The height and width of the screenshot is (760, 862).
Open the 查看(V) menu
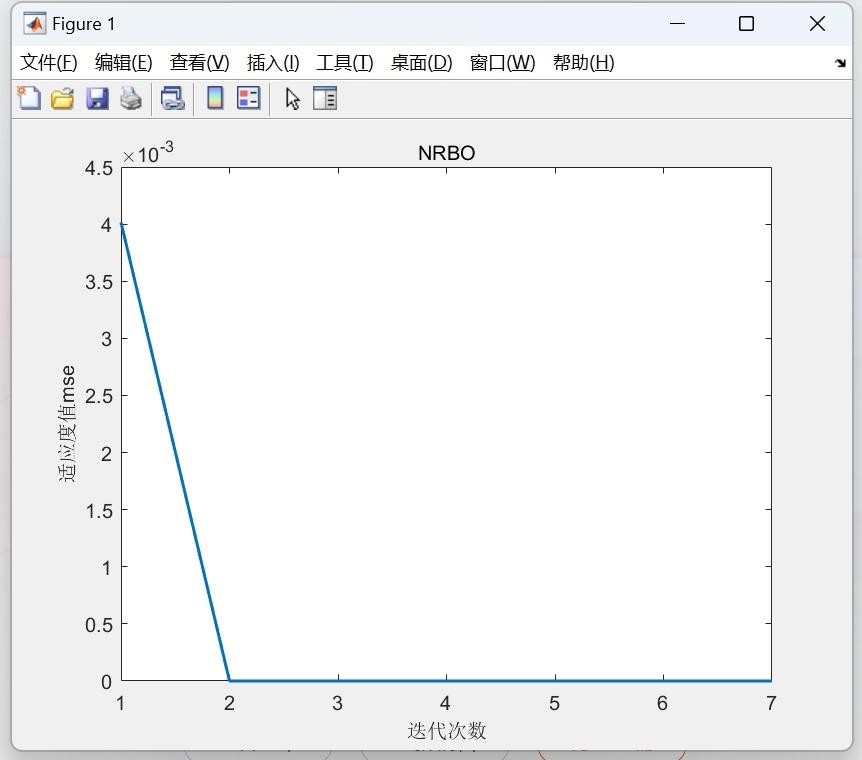point(197,62)
